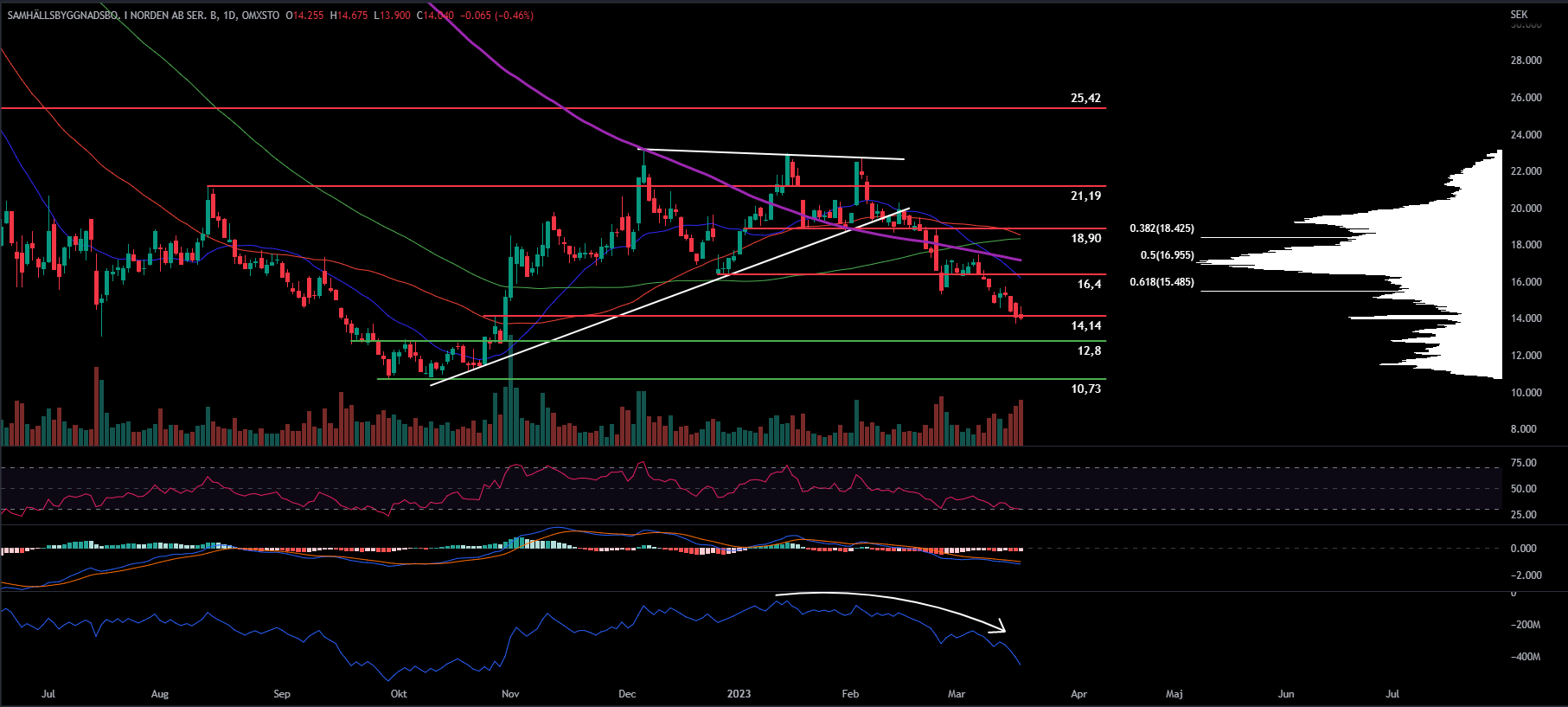This screenshot has height=707, width=1568.
Task: Click the SEK currency label
Action: coord(1519,15)
